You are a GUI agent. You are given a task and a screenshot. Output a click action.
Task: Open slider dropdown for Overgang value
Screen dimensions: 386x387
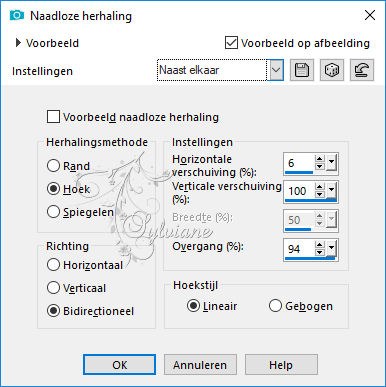coord(331,249)
